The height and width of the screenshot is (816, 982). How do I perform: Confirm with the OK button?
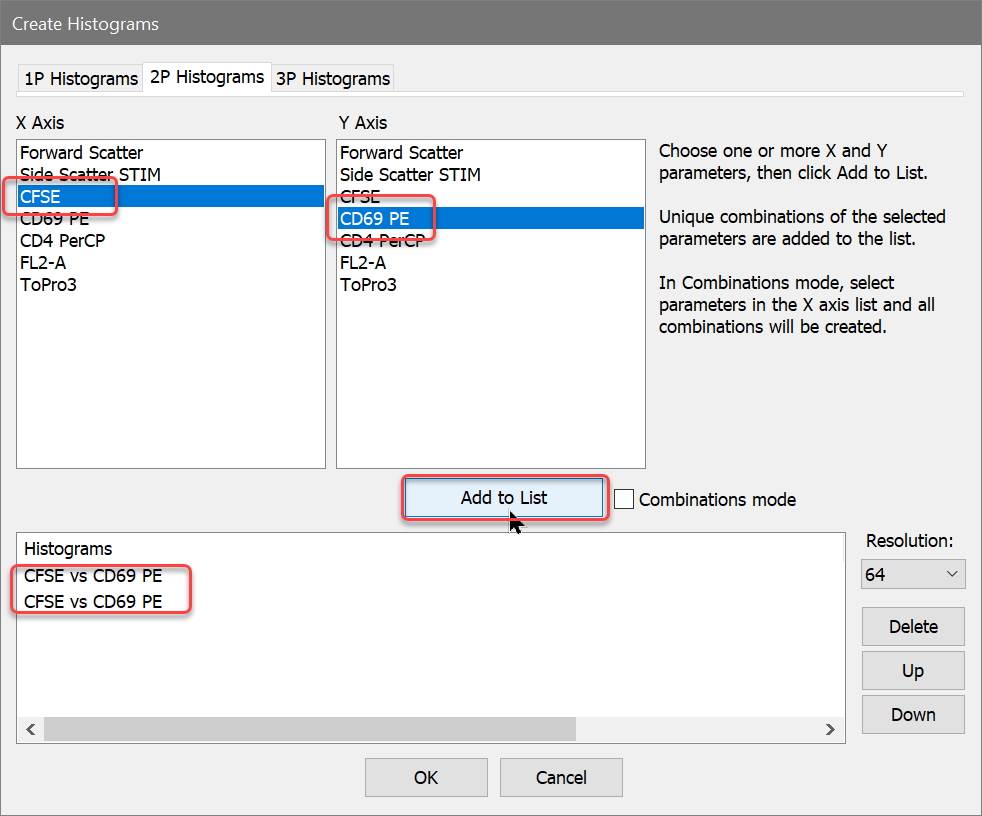pos(426,777)
